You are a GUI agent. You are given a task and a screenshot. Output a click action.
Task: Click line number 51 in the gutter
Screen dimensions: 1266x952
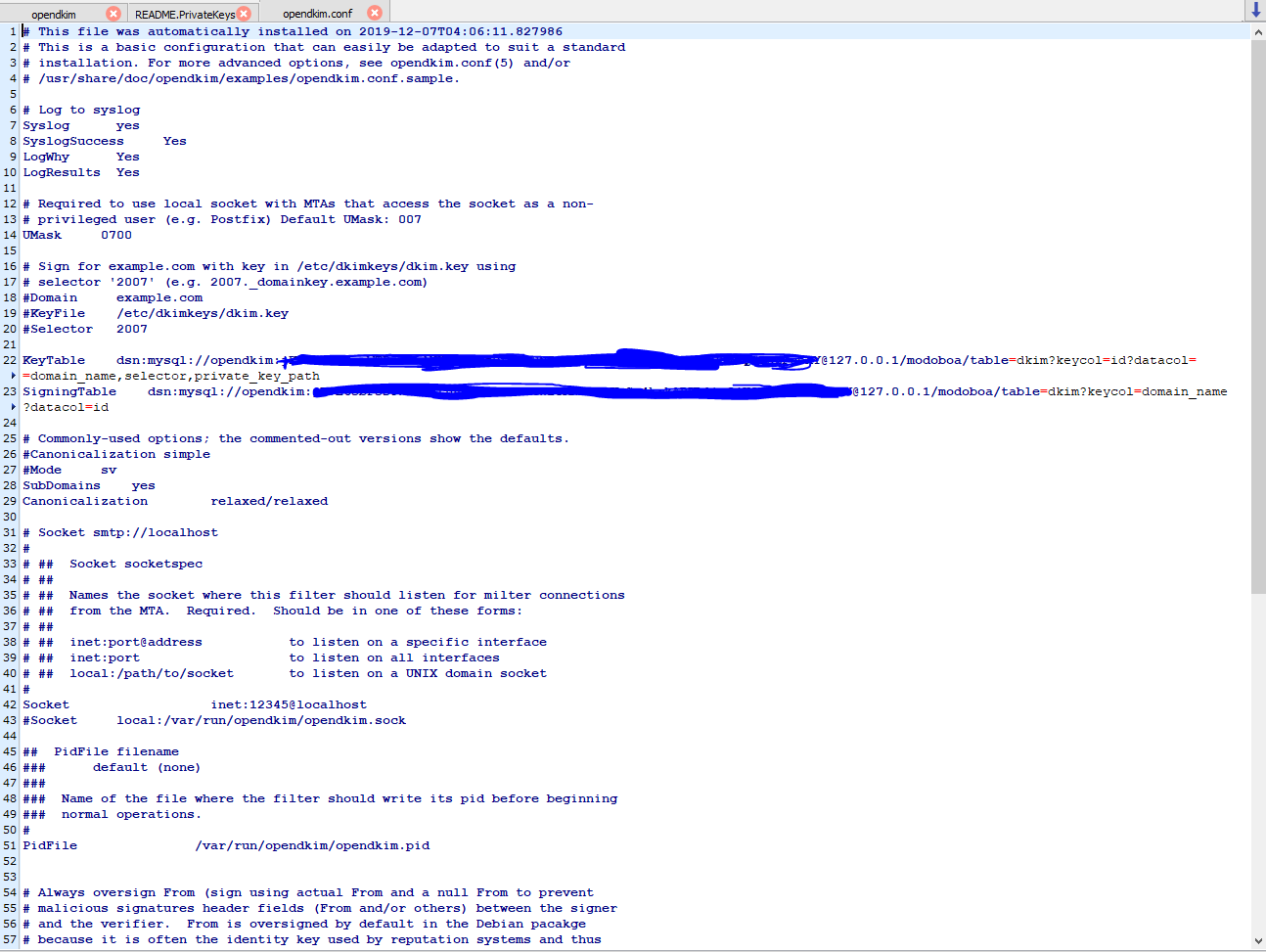click(10, 845)
